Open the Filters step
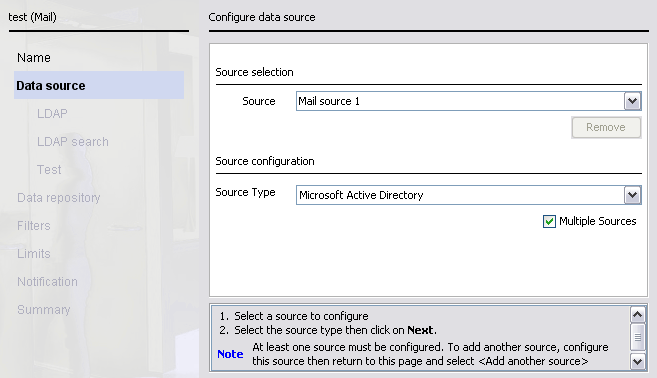 (34, 226)
